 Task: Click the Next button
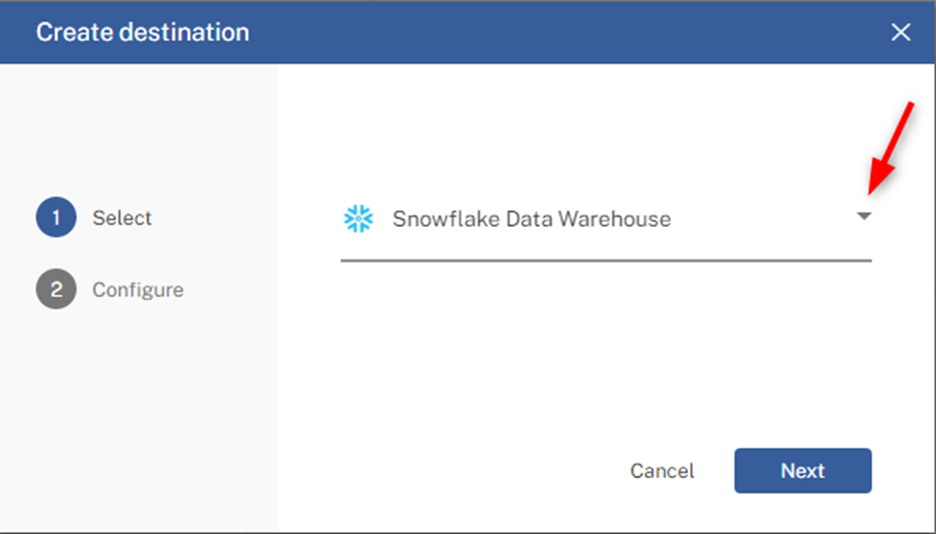click(803, 471)
